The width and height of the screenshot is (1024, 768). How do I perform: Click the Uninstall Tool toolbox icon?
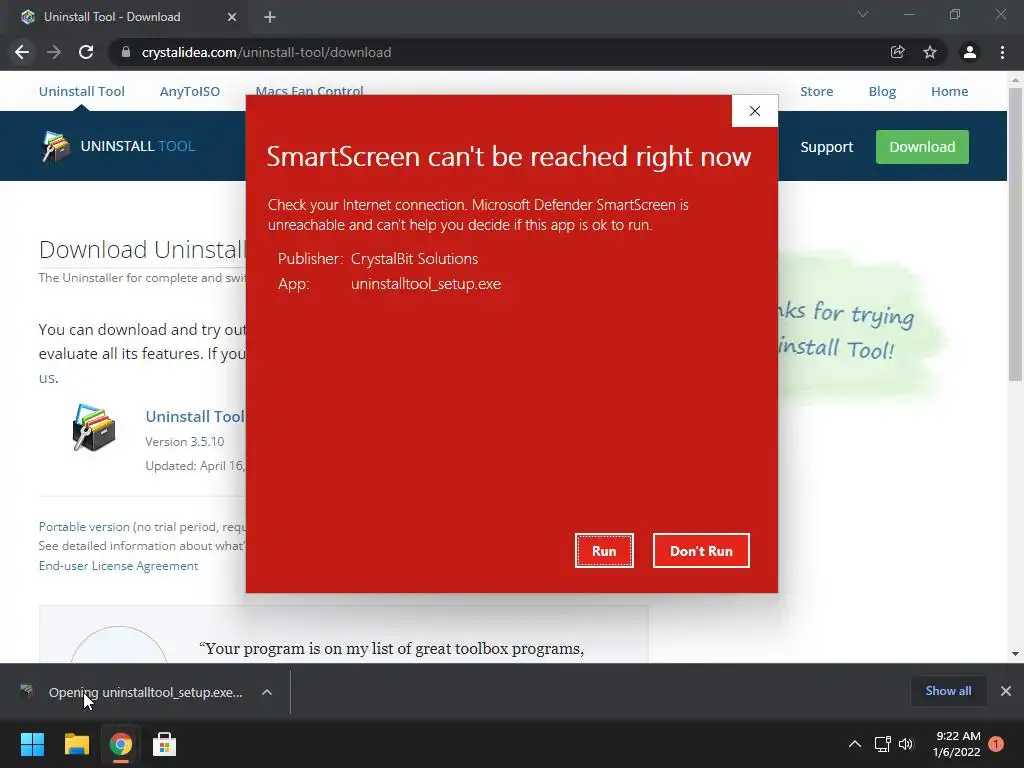pos(94,428)
